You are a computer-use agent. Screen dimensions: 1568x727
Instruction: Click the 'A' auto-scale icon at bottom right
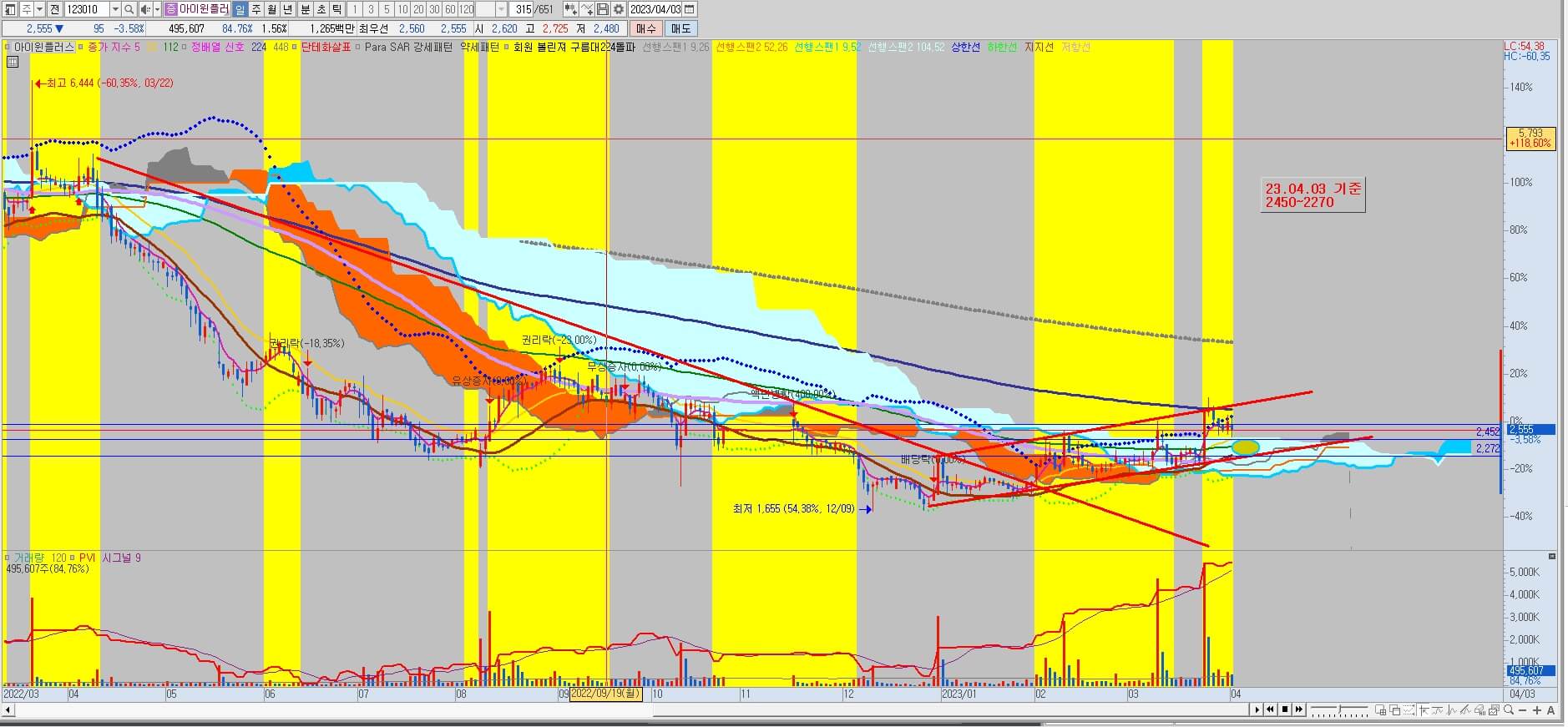point(1551,710)
